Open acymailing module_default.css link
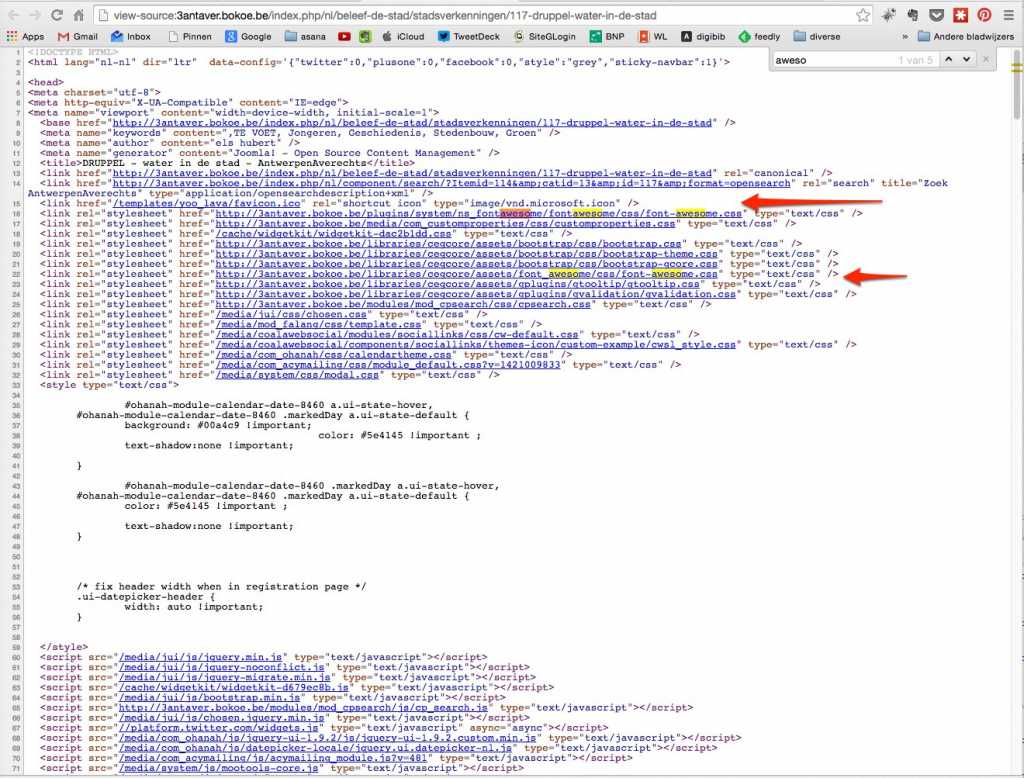The image size is (1024, 778). (x=388, y=365)
